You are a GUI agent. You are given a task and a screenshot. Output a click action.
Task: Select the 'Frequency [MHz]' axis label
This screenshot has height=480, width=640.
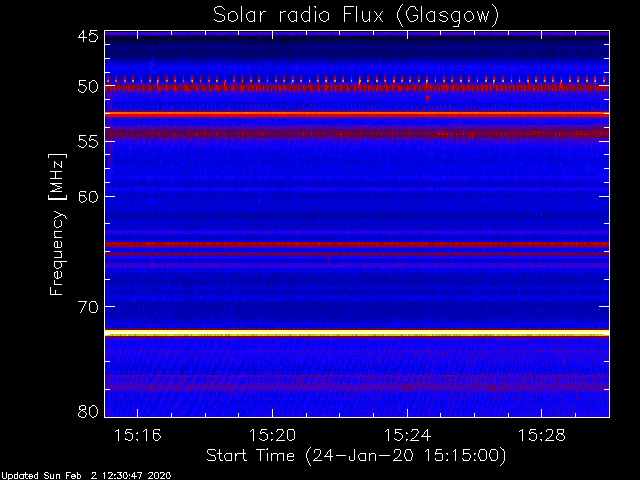(57, 224)
